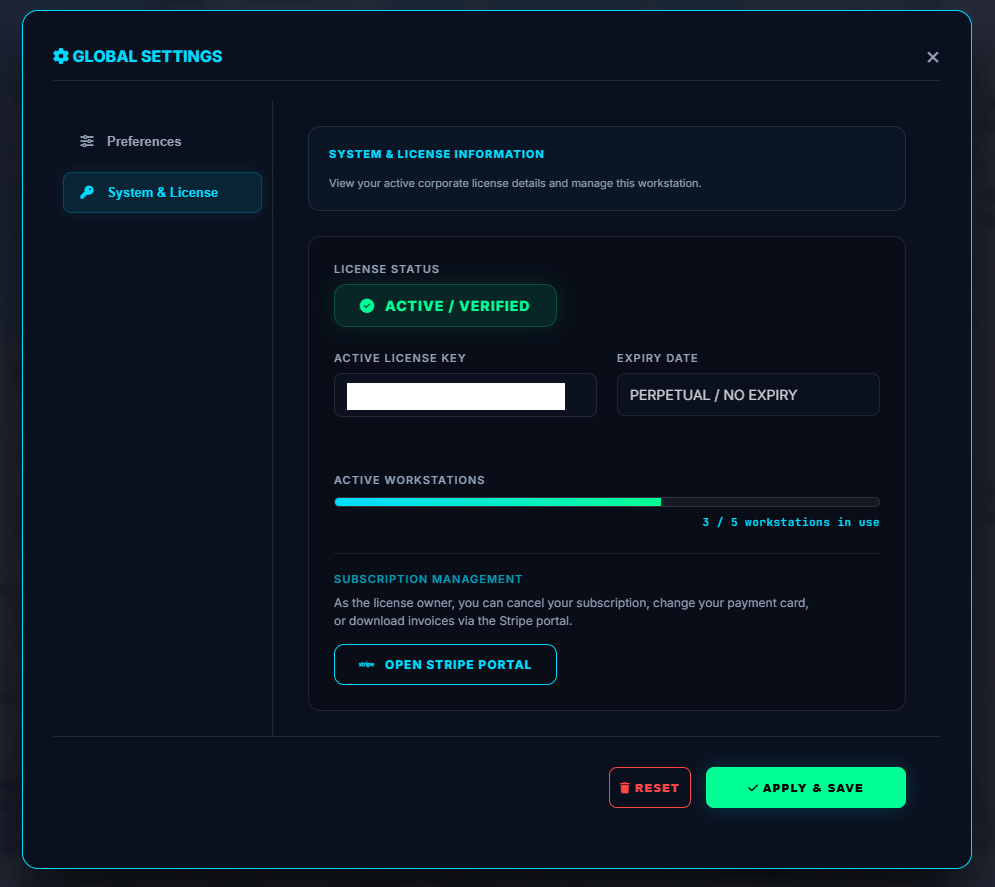The image size is (995, 887).
Task: Click the Active / Verified status badge
Action: 445,305
